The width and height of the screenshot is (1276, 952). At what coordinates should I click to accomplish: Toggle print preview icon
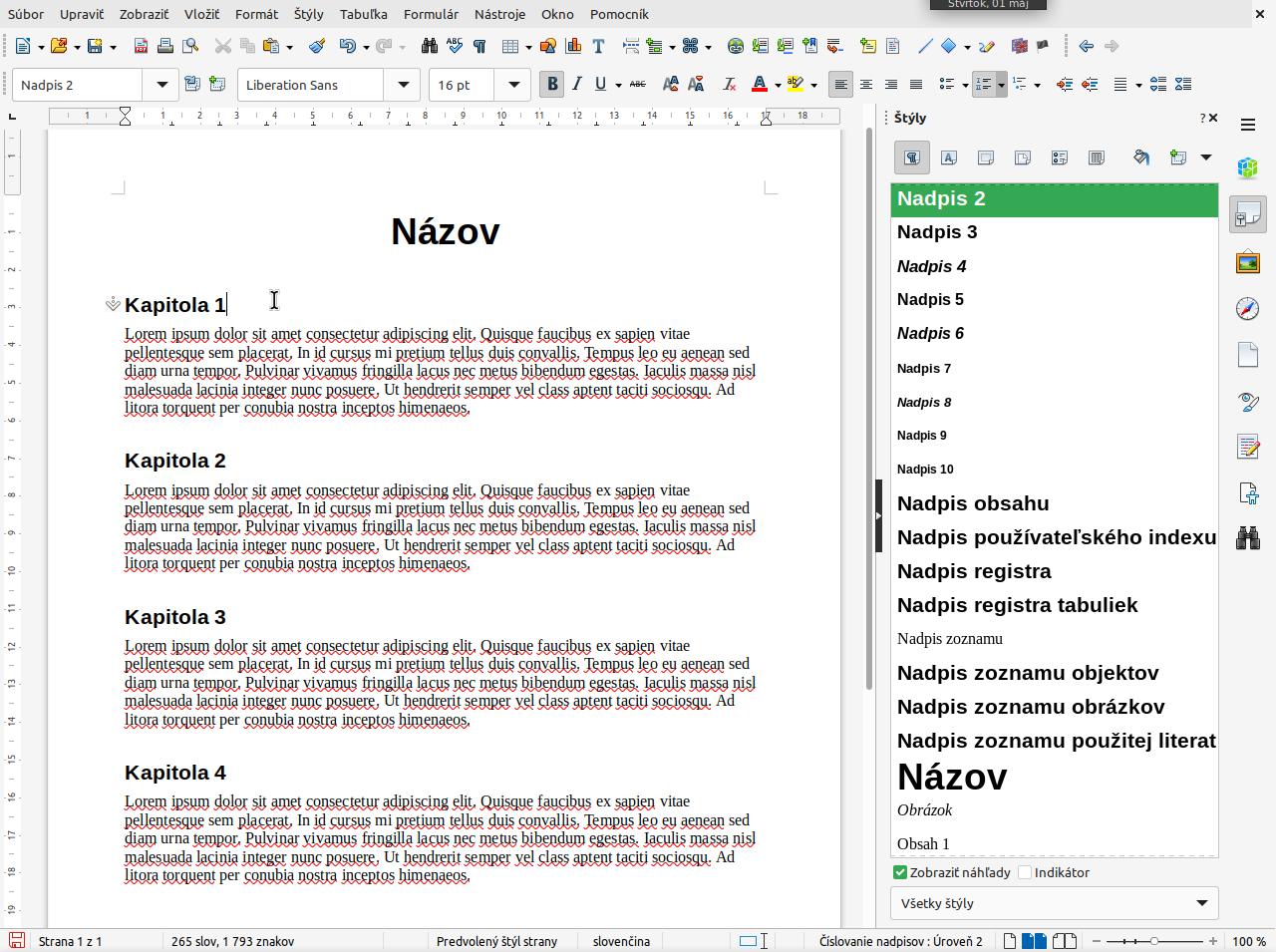(x=190, y=46)
